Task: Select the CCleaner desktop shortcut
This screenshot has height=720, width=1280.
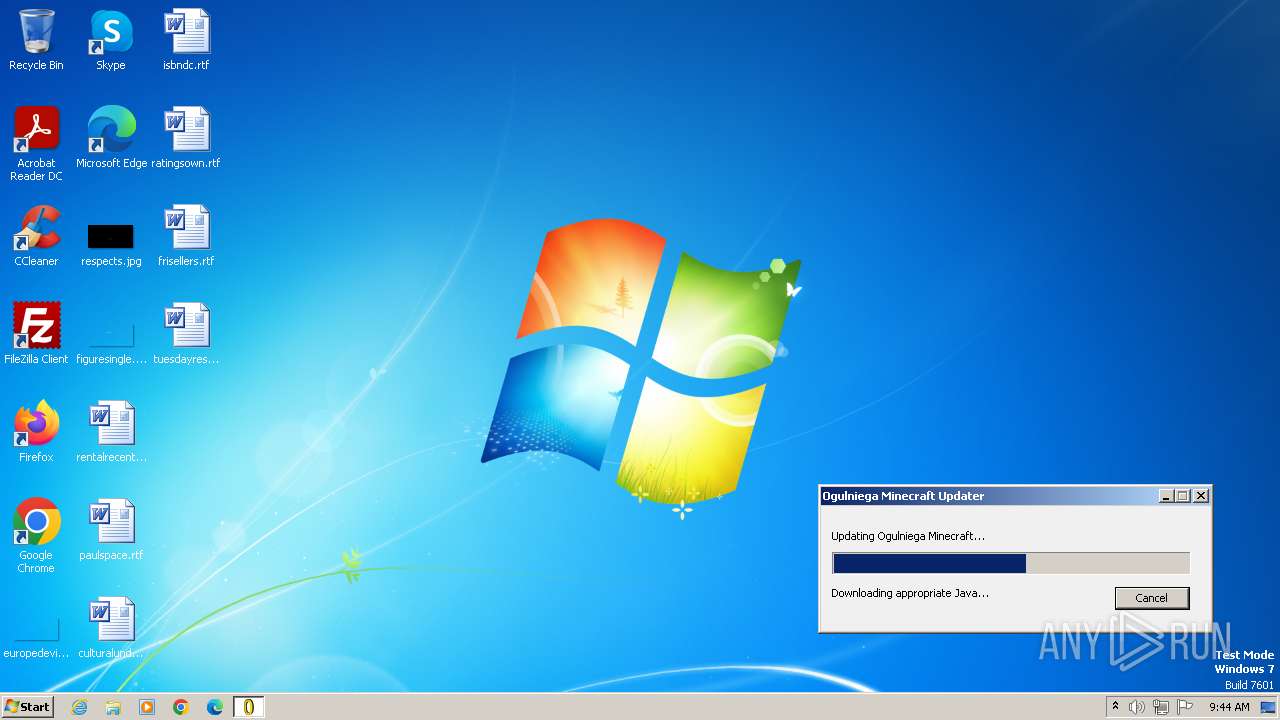Action: click(36, 235)
